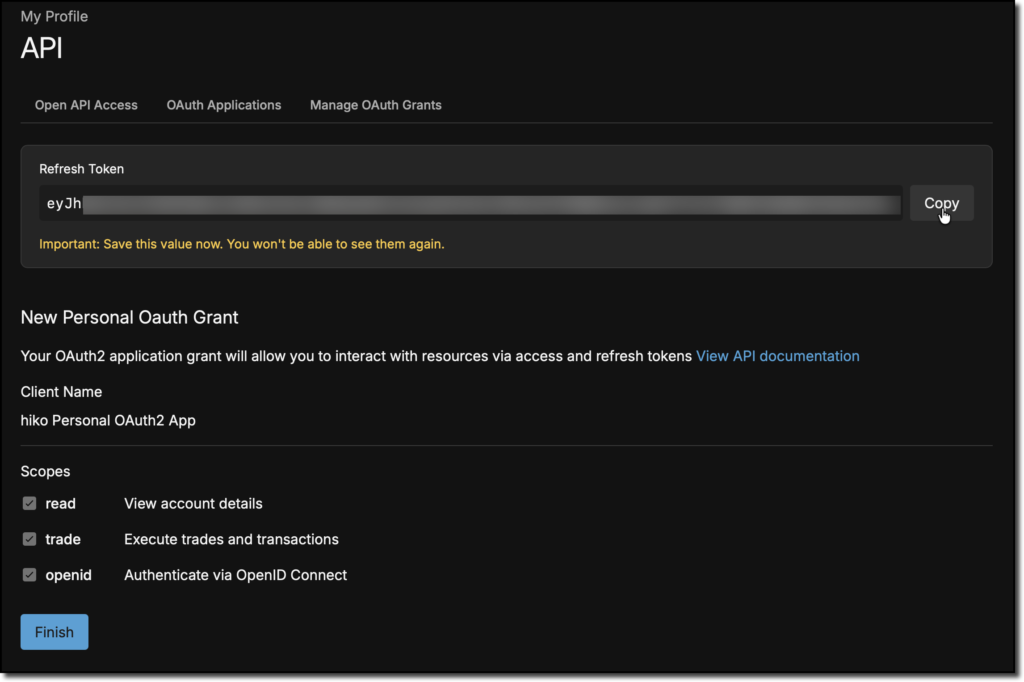The height and width of the screenshot is (682, 1024).
Task: Click the 'Execute trades and transactions' description
Action: click(231, 539)
